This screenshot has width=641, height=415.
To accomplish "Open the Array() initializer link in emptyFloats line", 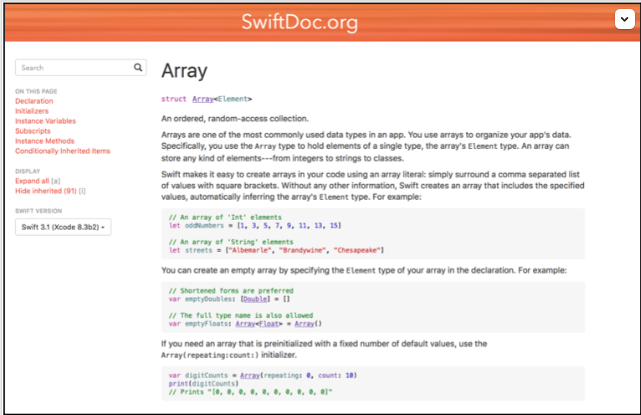I will pos(305,323).
